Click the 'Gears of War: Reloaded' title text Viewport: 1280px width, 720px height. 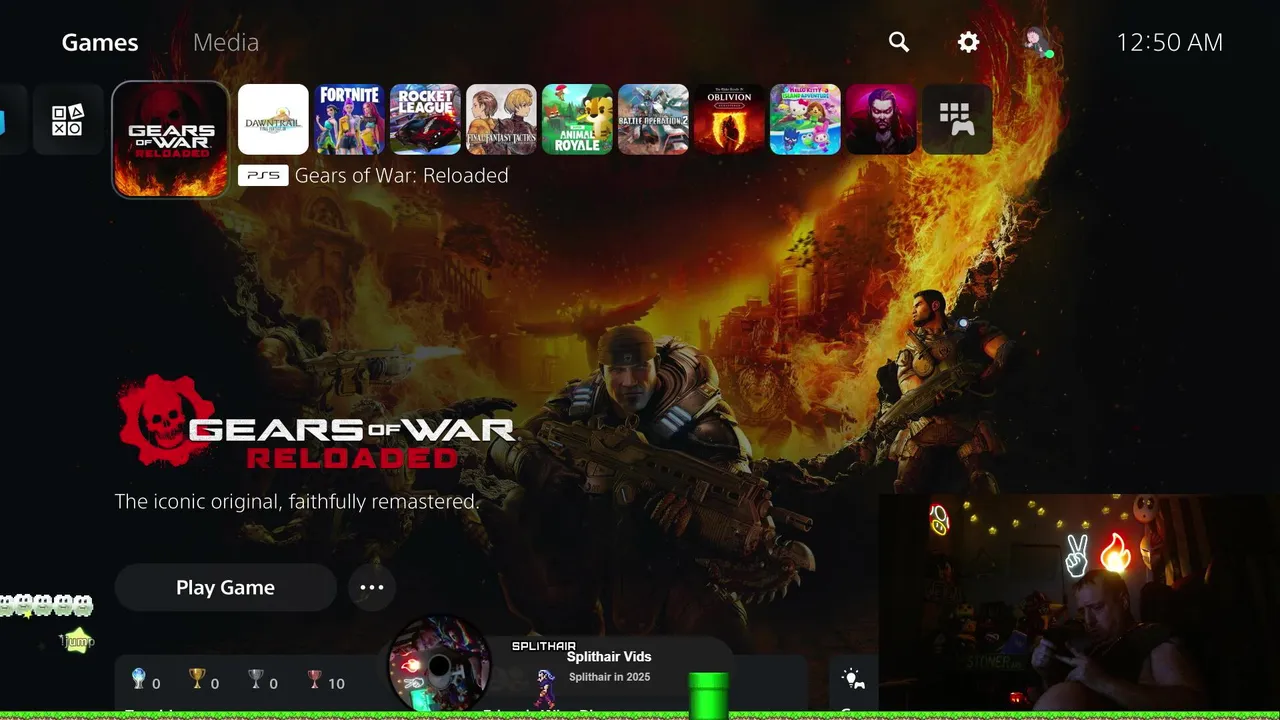401,175
